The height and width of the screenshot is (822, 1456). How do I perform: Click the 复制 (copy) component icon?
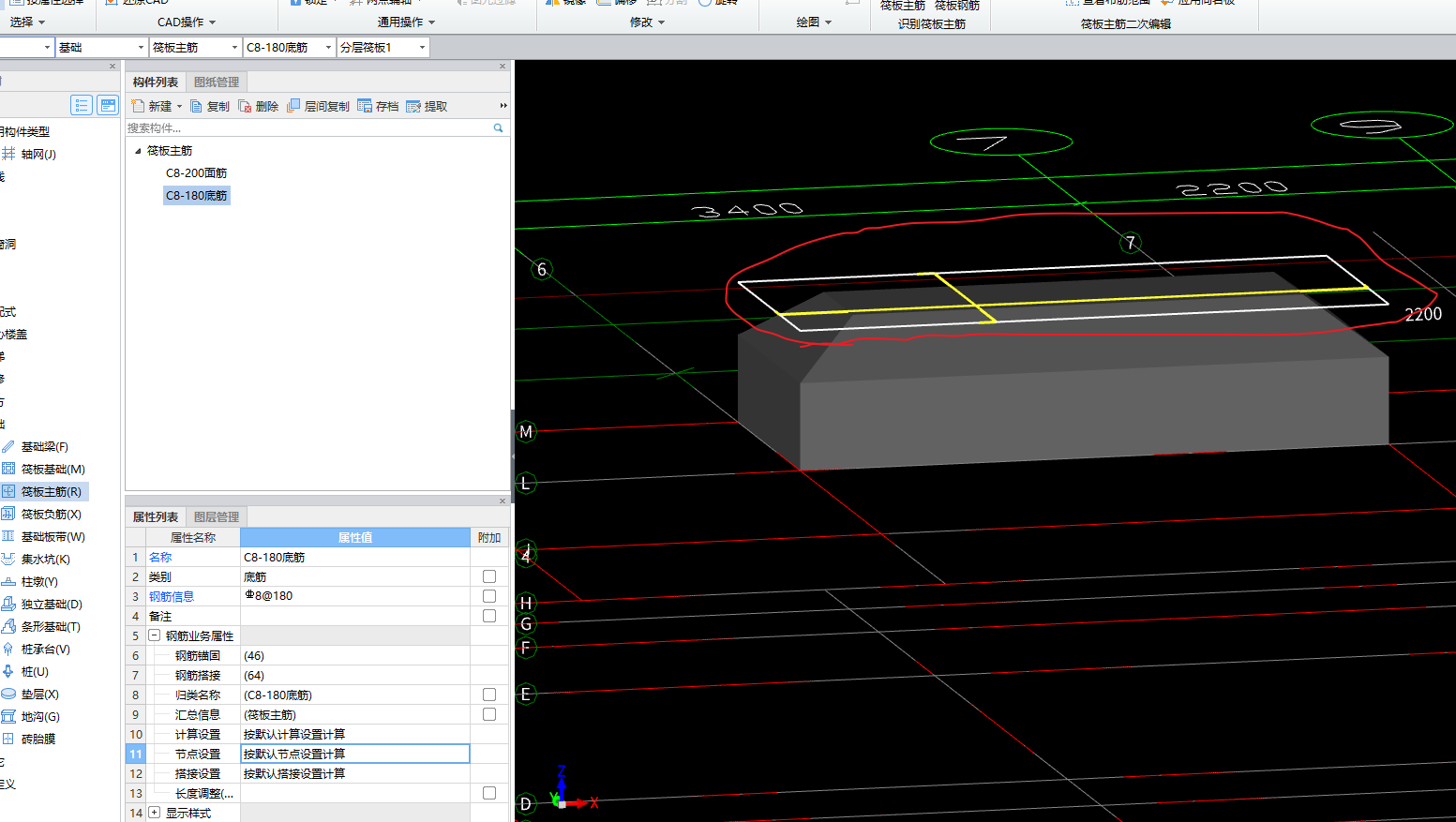click(196, 106)
